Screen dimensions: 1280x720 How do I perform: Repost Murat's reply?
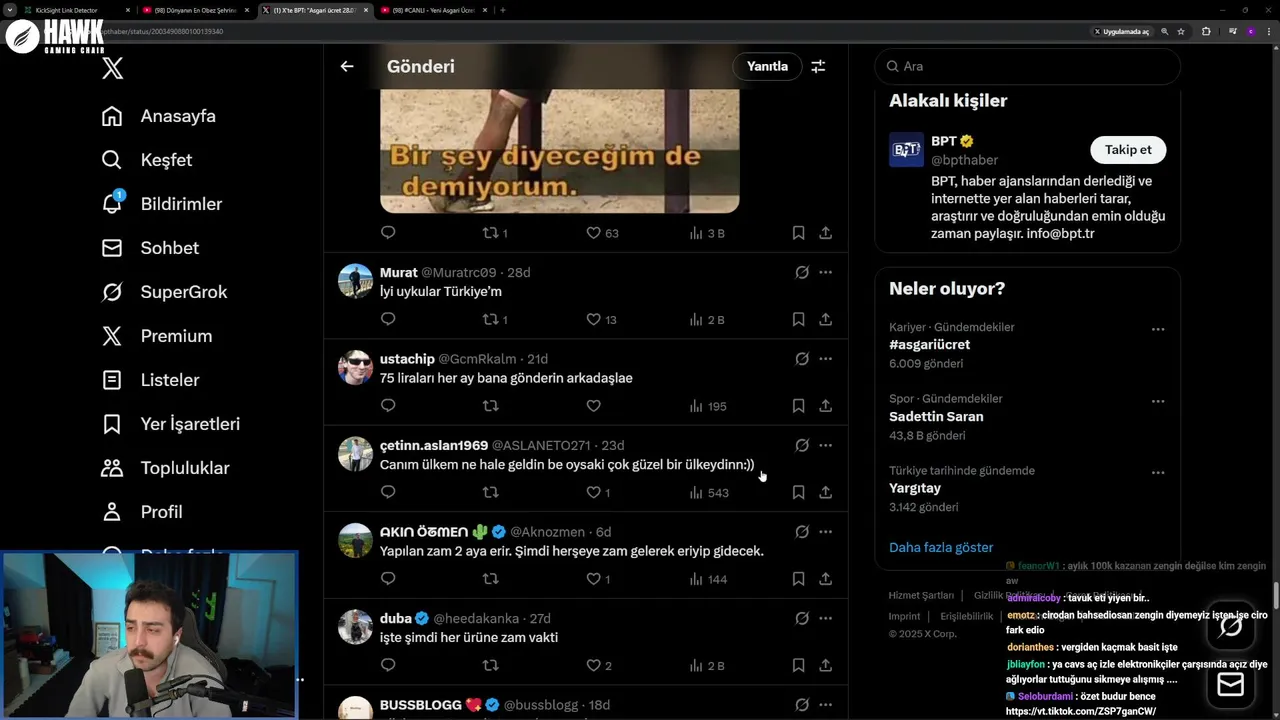tap(491, 319)
